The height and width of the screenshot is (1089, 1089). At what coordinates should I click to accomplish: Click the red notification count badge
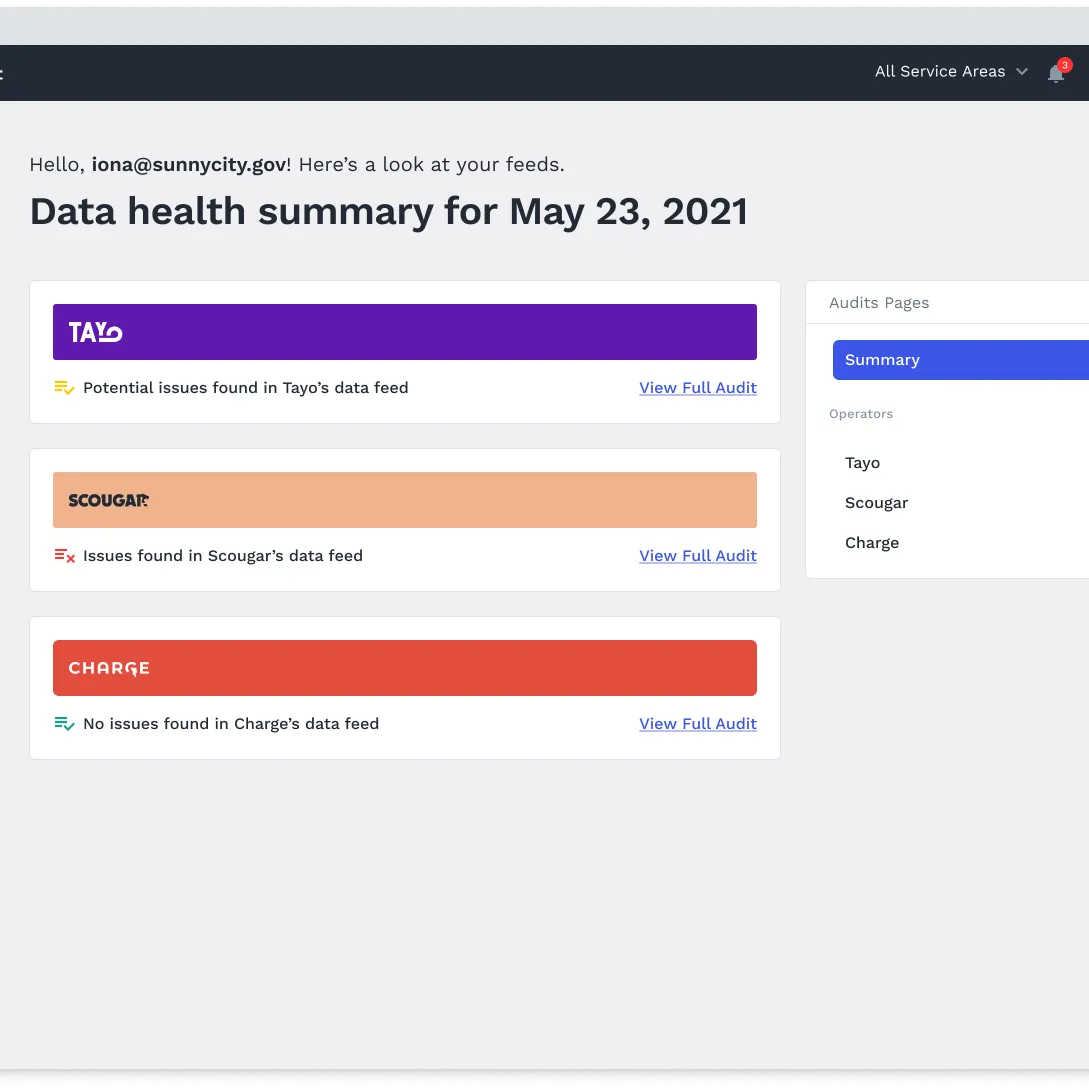(1065, 65)
